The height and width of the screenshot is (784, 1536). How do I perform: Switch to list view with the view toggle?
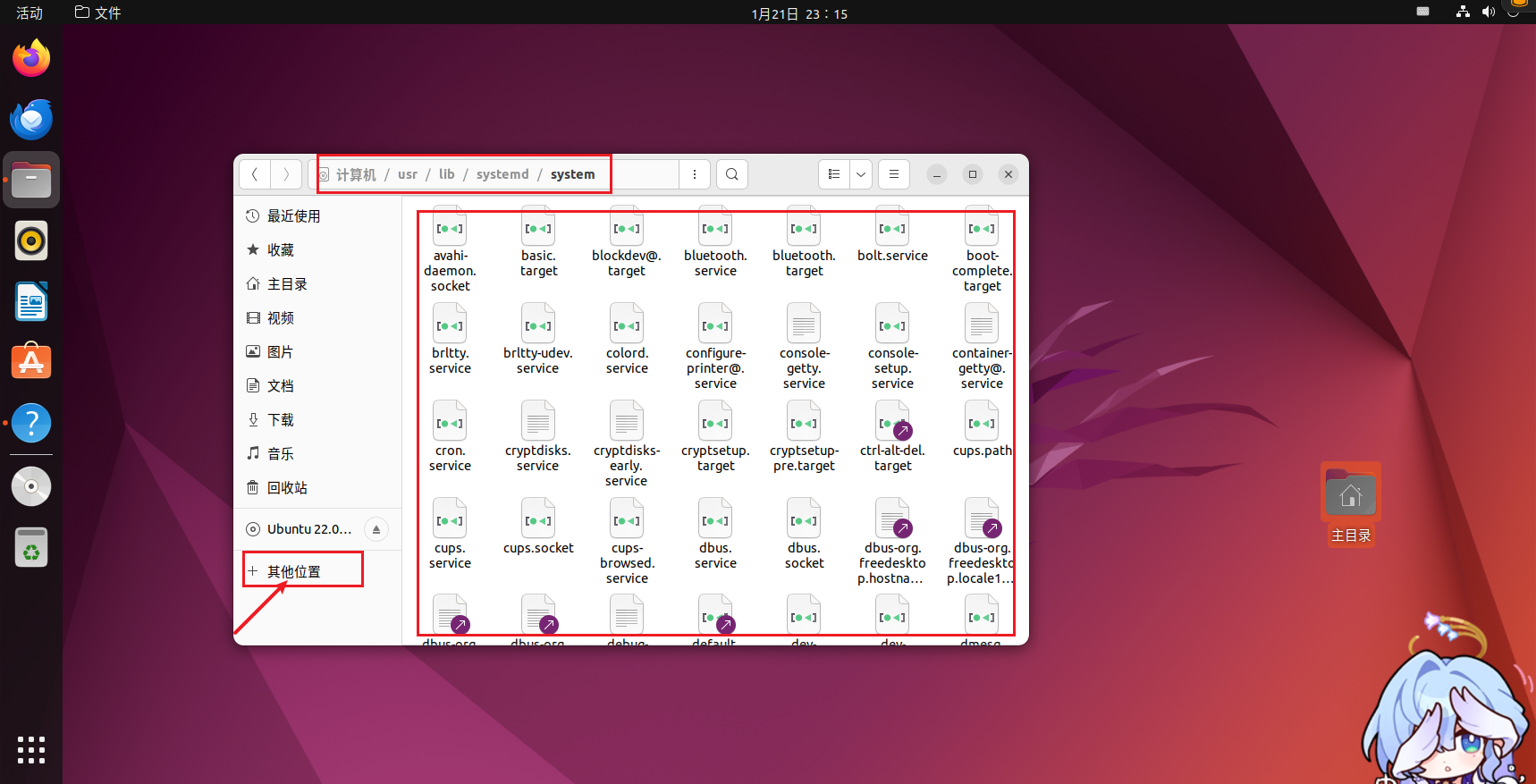coord(834,174)
